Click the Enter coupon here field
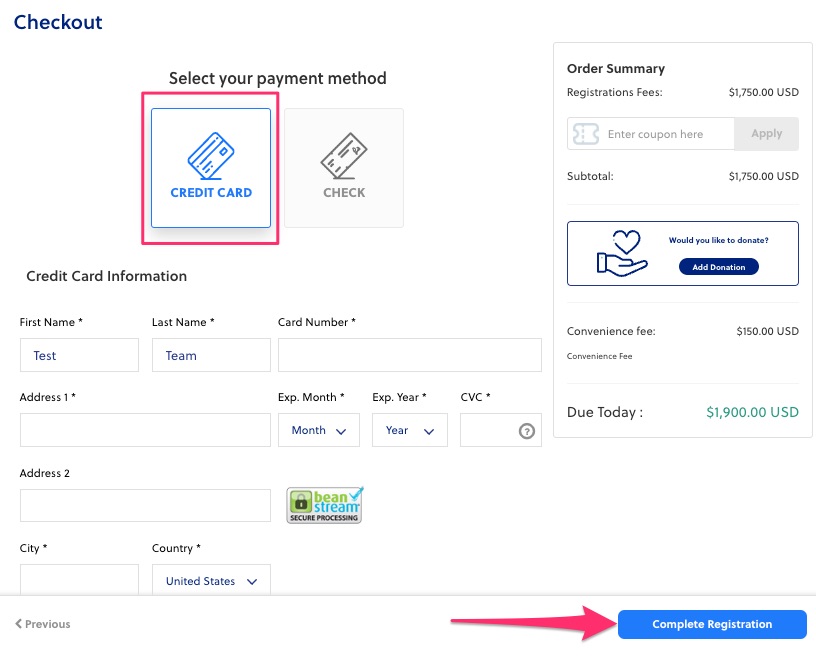The width and height of the screenshot is (816, 656). click(x=668, y=134)
